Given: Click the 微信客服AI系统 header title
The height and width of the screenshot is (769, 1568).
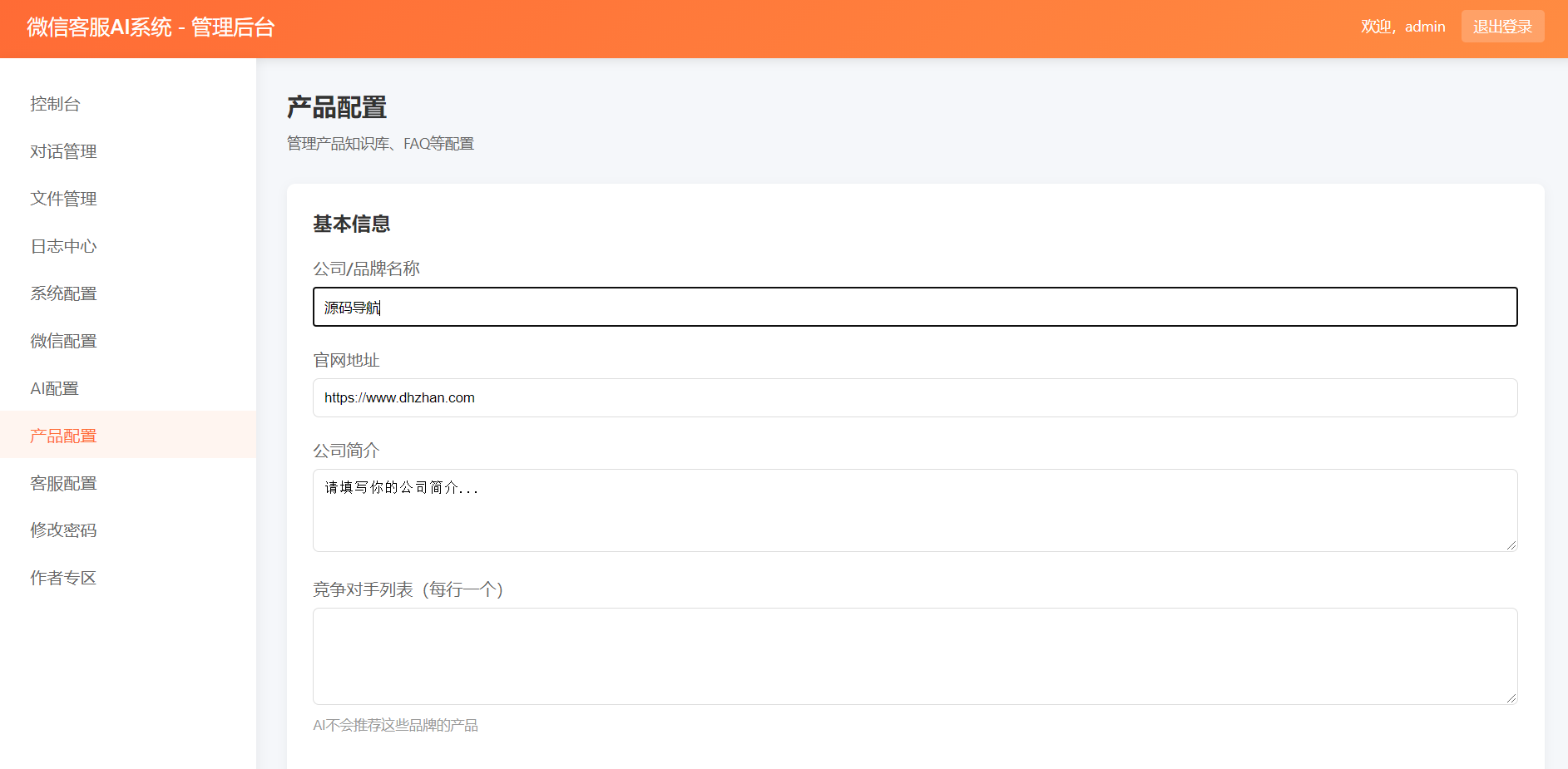Looking at the screenshot, I should 151,27.
